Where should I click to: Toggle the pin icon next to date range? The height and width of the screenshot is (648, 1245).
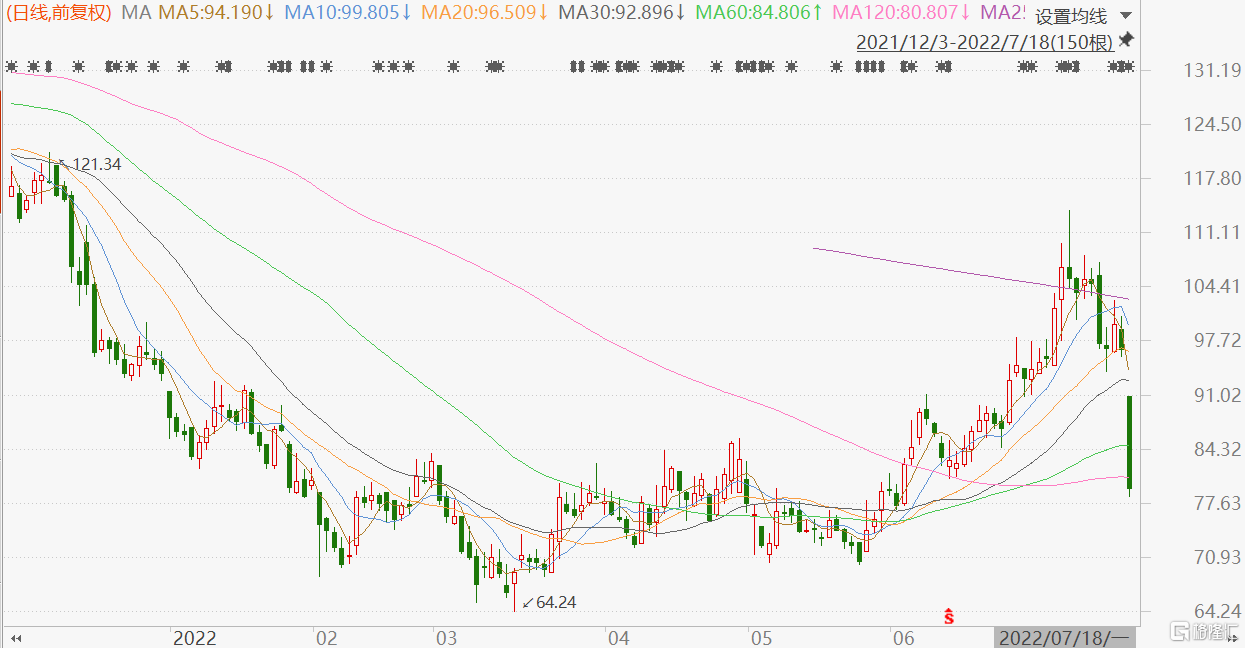(x=1127, y=40)
